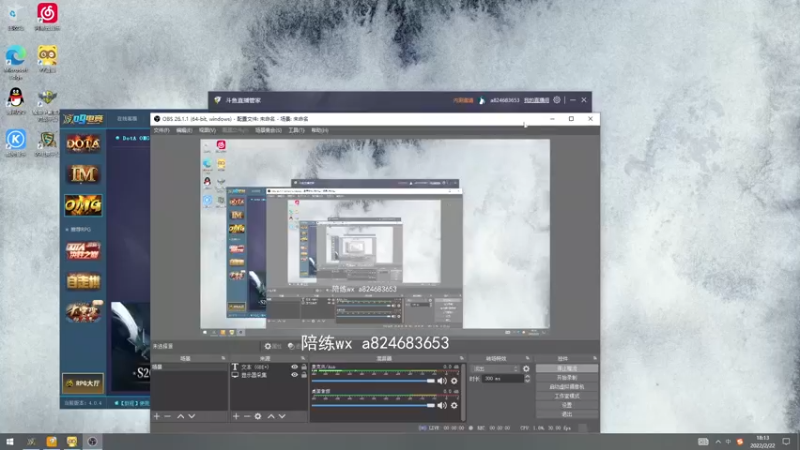This screenshot has width=800, height=450.
Task: Open 我的直播间 link in 斗鱼直播管家 window
Action: (x=536, y=100)
